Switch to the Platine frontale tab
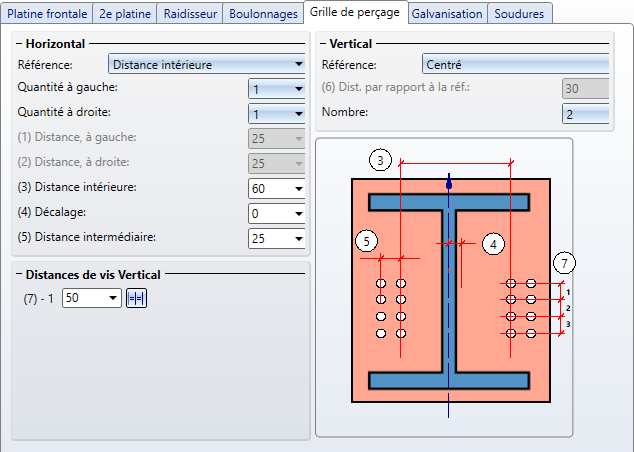The height and width of the screenshot is (452, 634). click(x=47, y=14)
